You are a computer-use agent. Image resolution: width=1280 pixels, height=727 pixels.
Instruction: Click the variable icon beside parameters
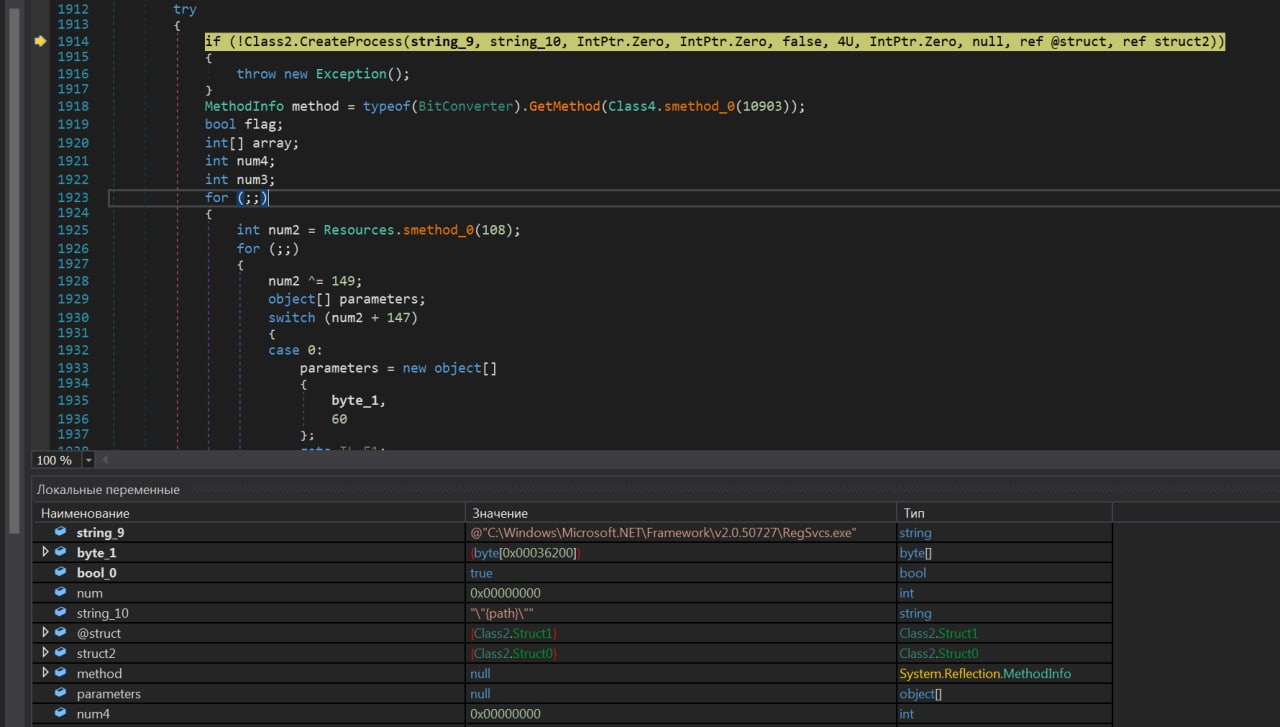[x=60, y=694]
